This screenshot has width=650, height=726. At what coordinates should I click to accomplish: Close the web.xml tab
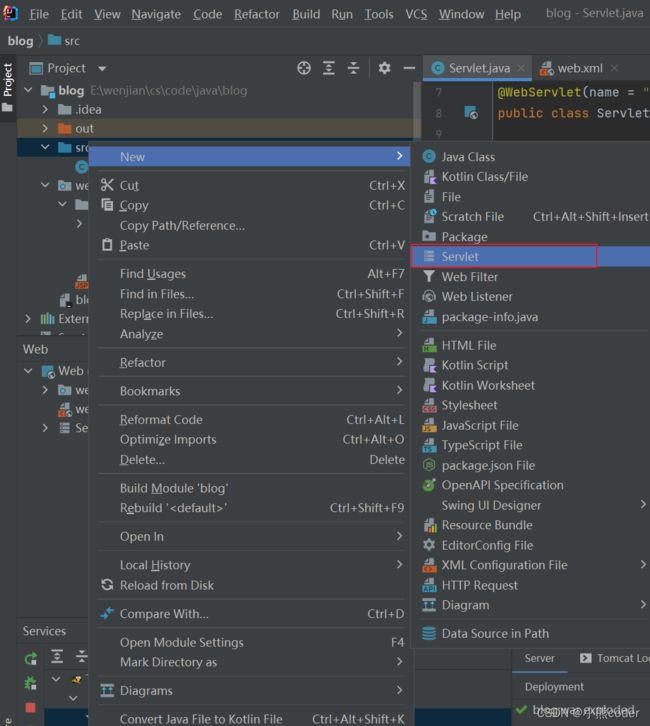(x=614, y=68)
